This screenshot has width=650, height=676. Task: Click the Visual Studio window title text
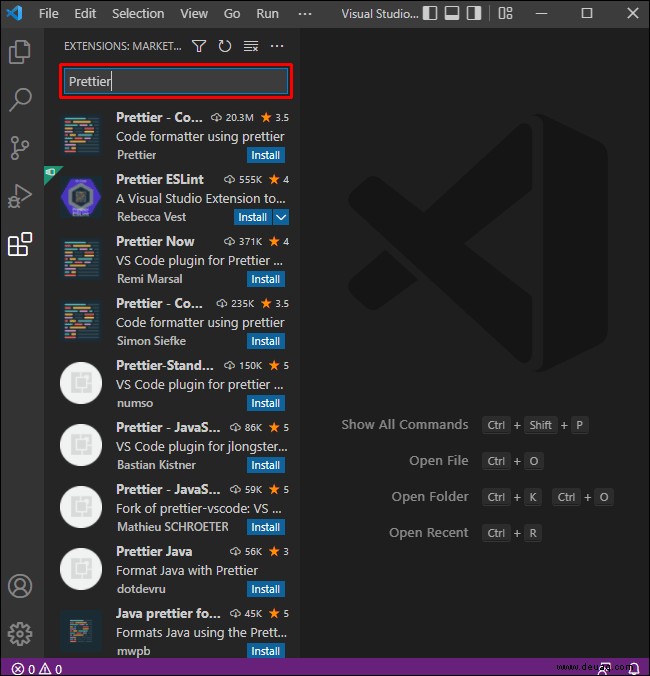[380, 14]
